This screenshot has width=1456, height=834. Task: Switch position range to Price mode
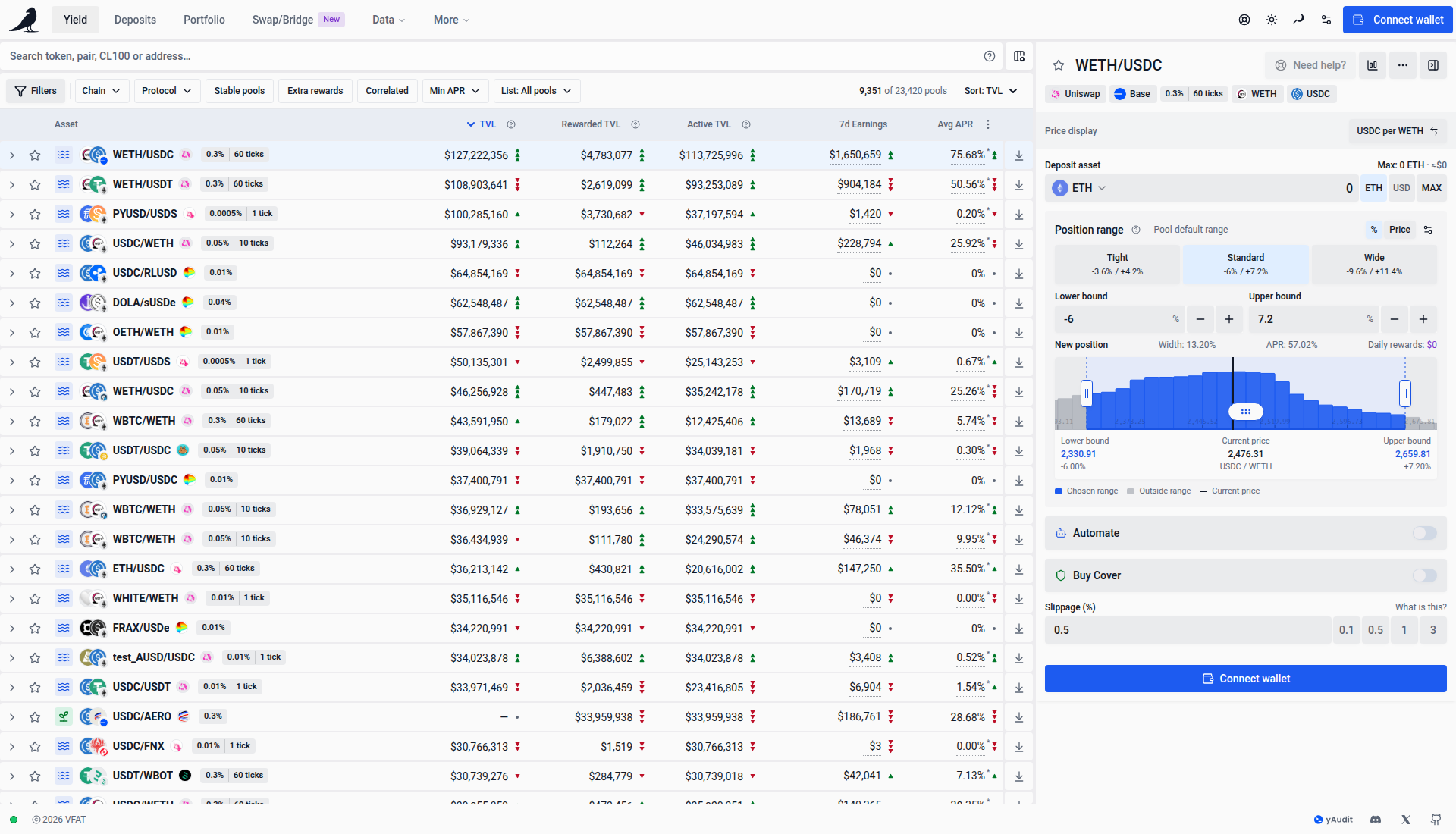(1400, 230)
